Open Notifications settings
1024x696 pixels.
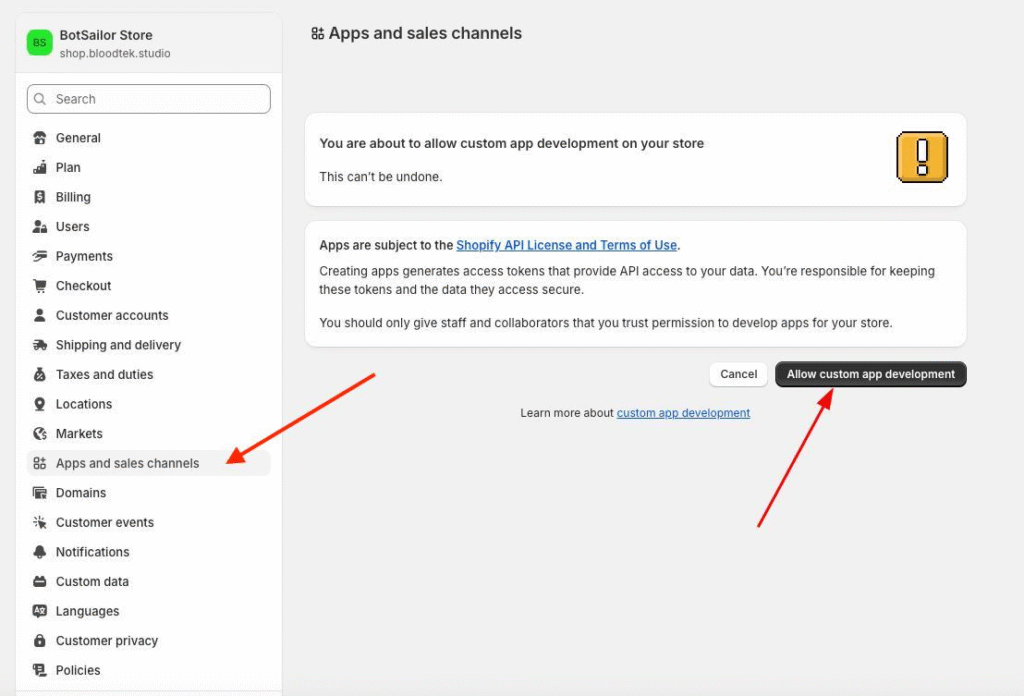(x=148, y=552)
